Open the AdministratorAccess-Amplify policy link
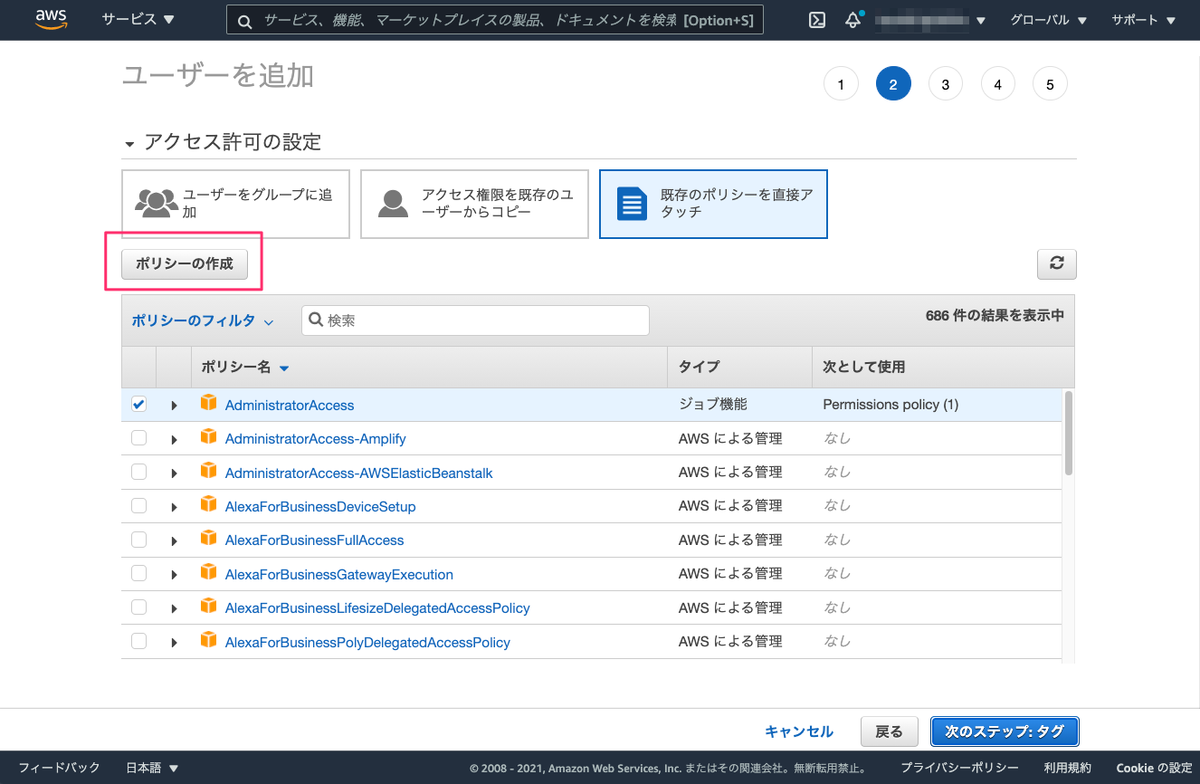Image resolution: width=1200 pixels, height=784 pixels. click(x=315, y=439)
